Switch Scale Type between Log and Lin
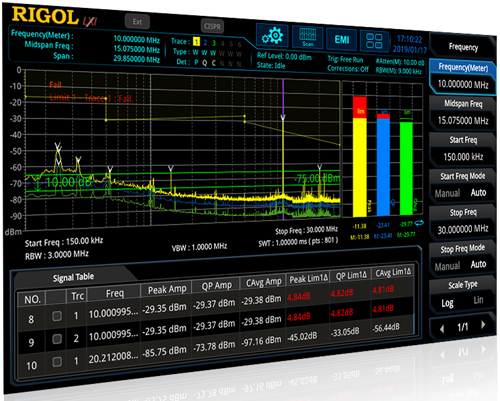500x401 pixels. (462, 295)
